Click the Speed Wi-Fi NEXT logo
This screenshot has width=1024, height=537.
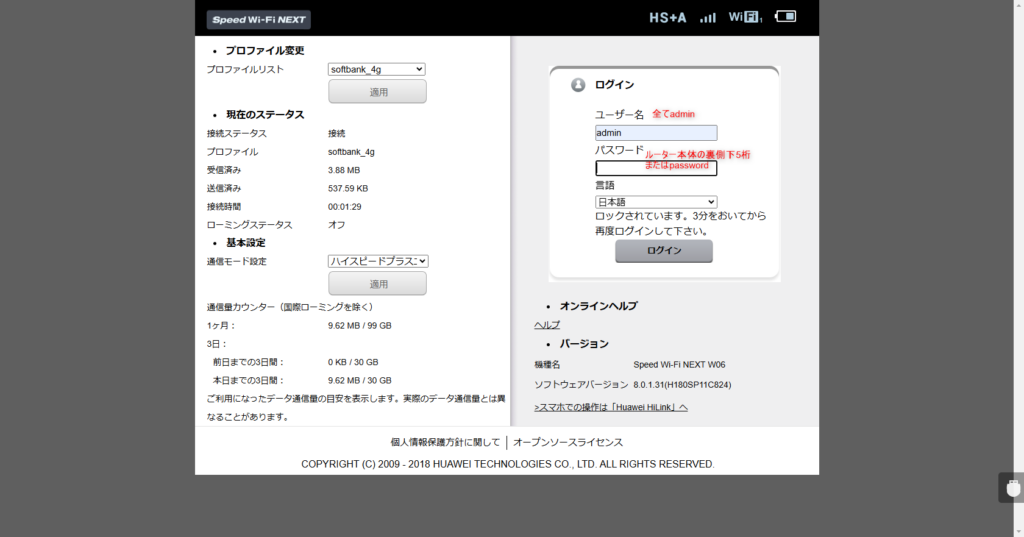click(x=259, y=20)
